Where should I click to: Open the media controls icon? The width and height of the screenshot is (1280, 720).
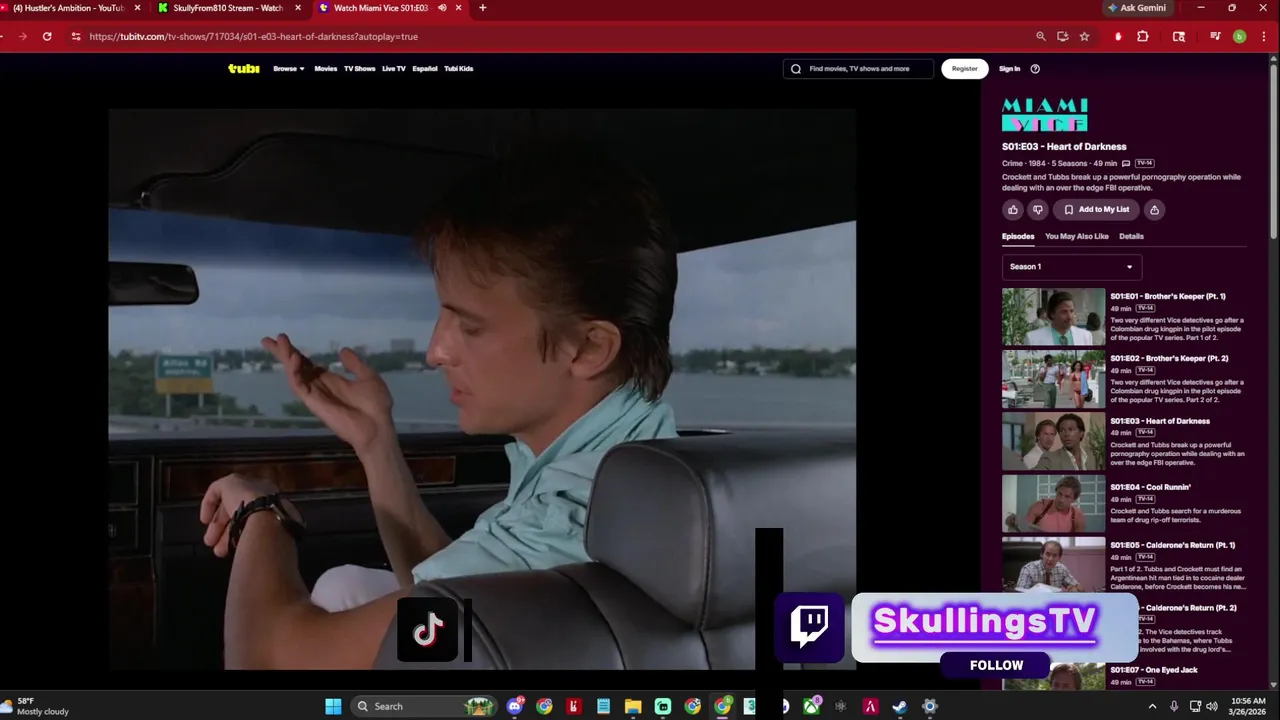(1215, 36)
